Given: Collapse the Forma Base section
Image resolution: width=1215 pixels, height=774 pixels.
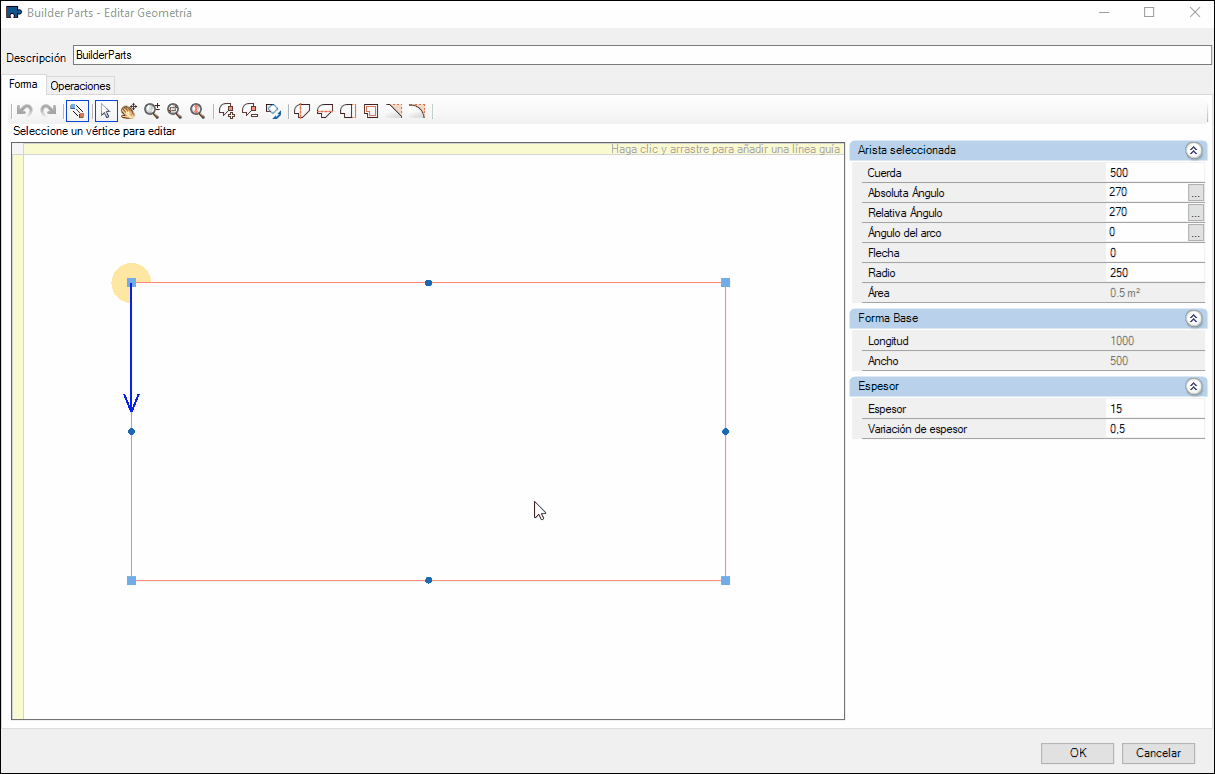Looking at the screenshot, I should pyautogui.click(x=1192, y=318).
